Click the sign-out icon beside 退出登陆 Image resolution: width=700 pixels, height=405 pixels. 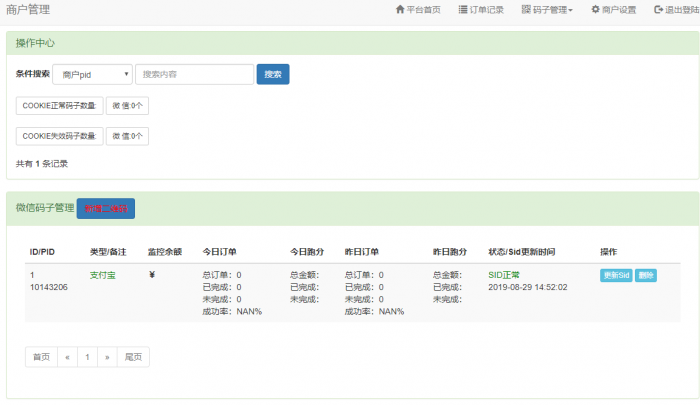point(658,10)
